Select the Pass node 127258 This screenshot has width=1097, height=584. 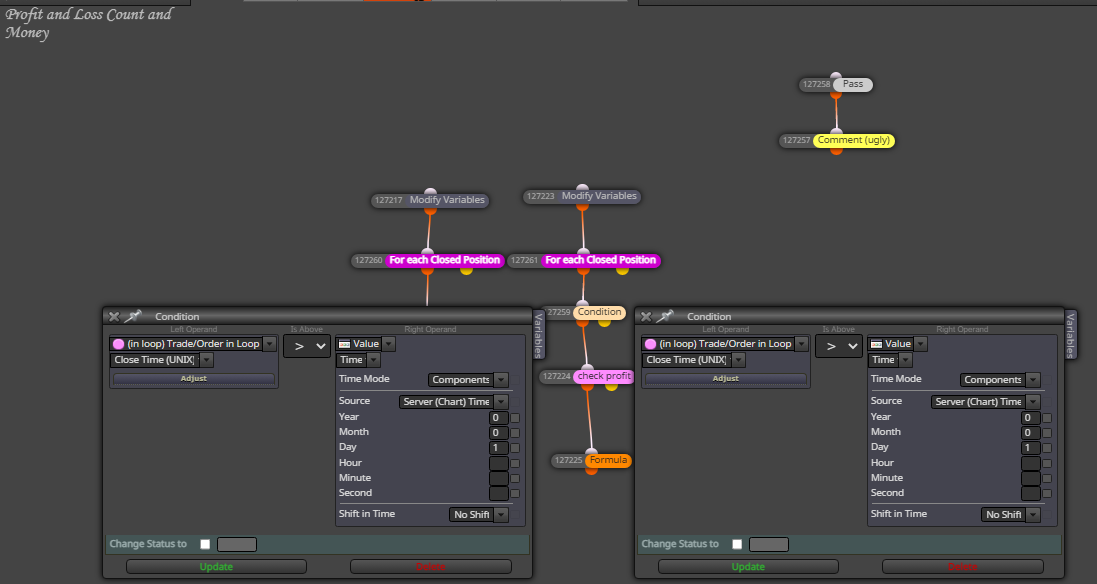853,84
